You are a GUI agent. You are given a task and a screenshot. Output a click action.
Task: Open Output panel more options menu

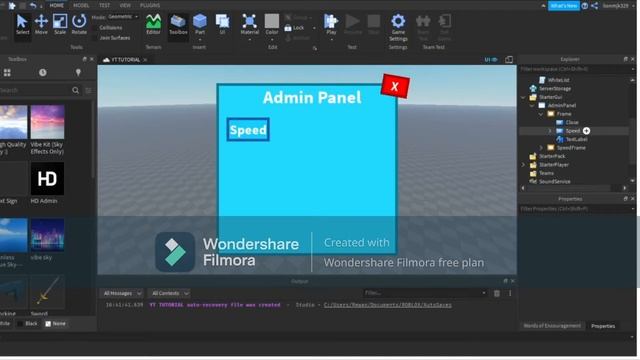pos(510,293)
